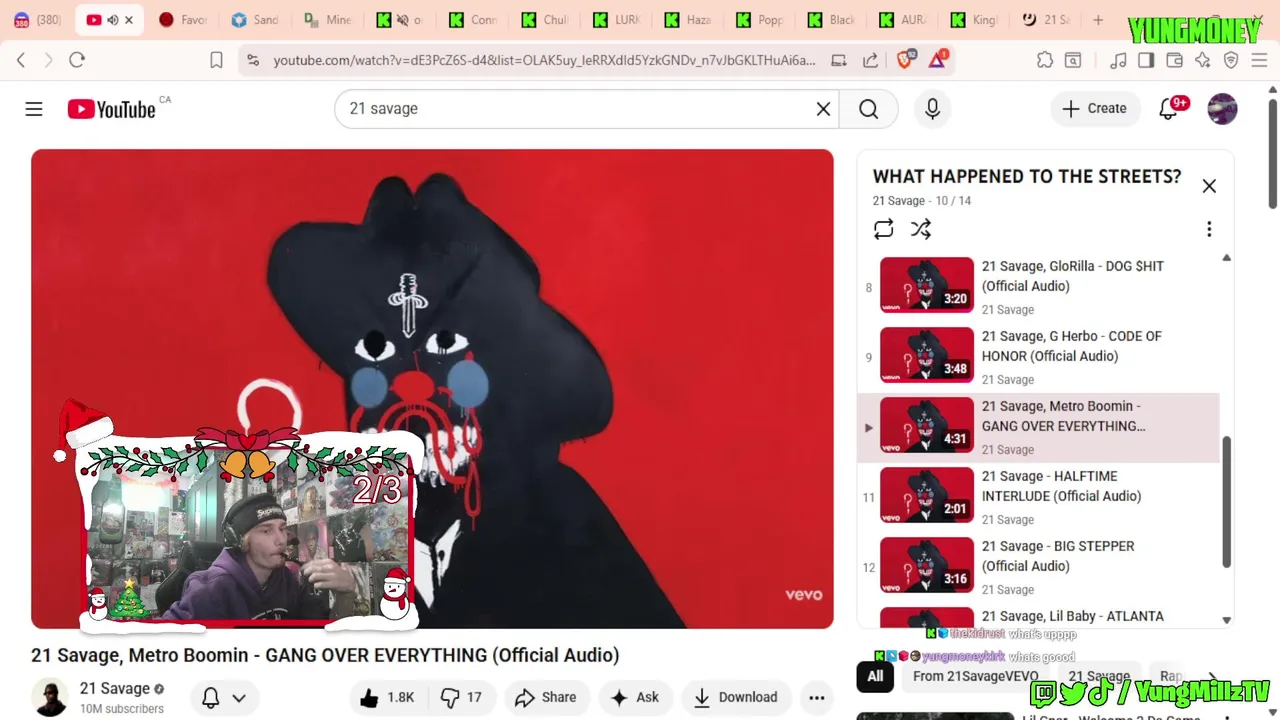Switch to the Favor browser tab
The image size is (1280, 720).
click(183, 20)
